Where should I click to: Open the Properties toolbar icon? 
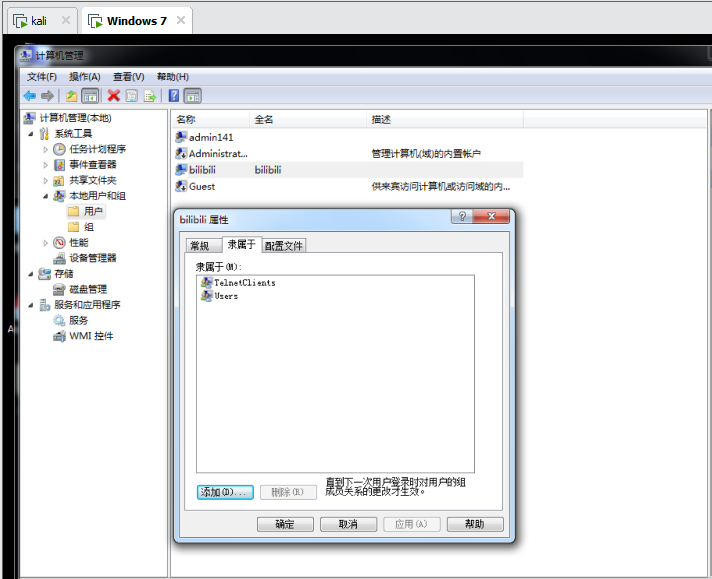click(132, 96)
